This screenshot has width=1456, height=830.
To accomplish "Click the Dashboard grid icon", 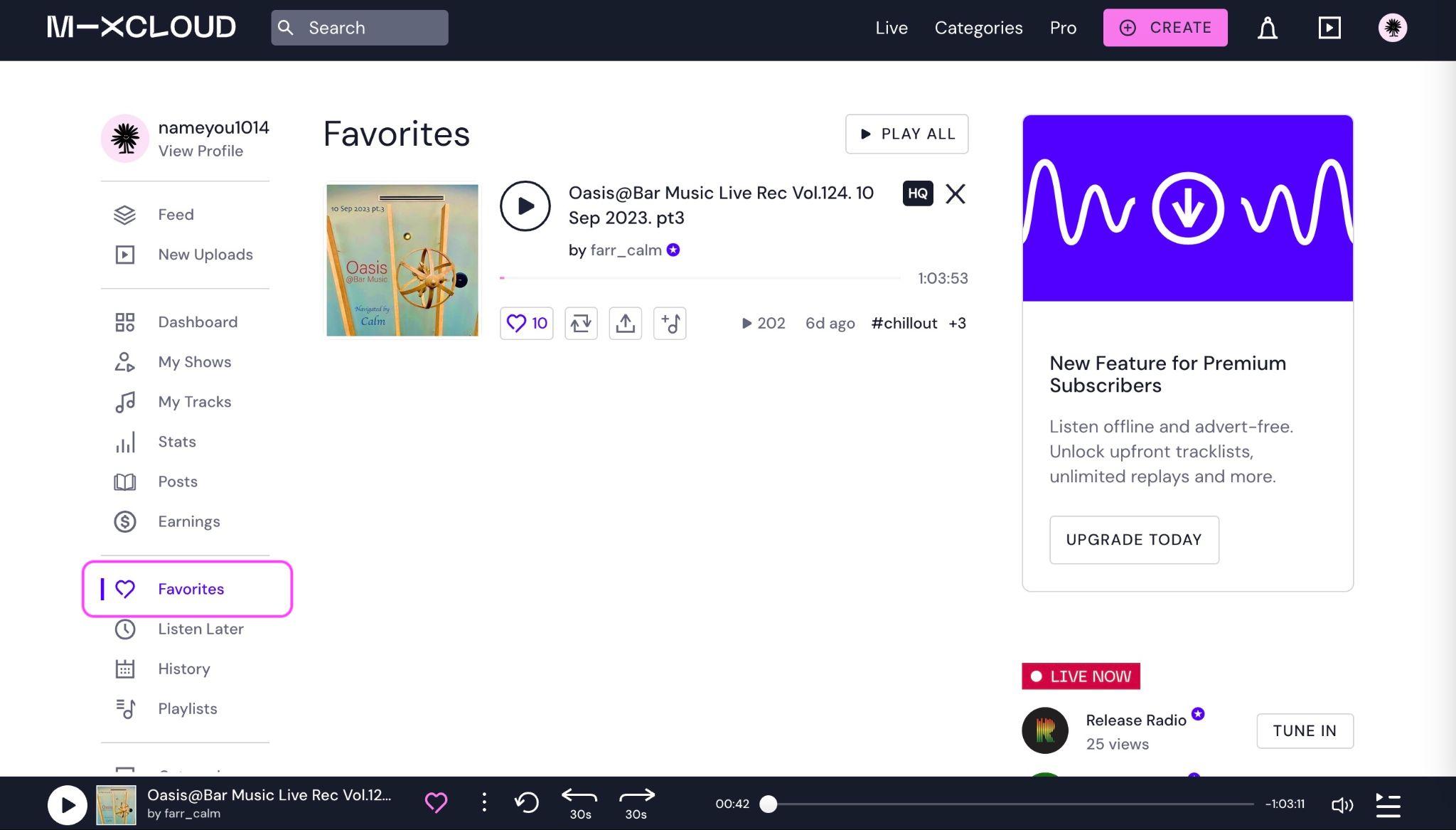I will tap(125, 322).
